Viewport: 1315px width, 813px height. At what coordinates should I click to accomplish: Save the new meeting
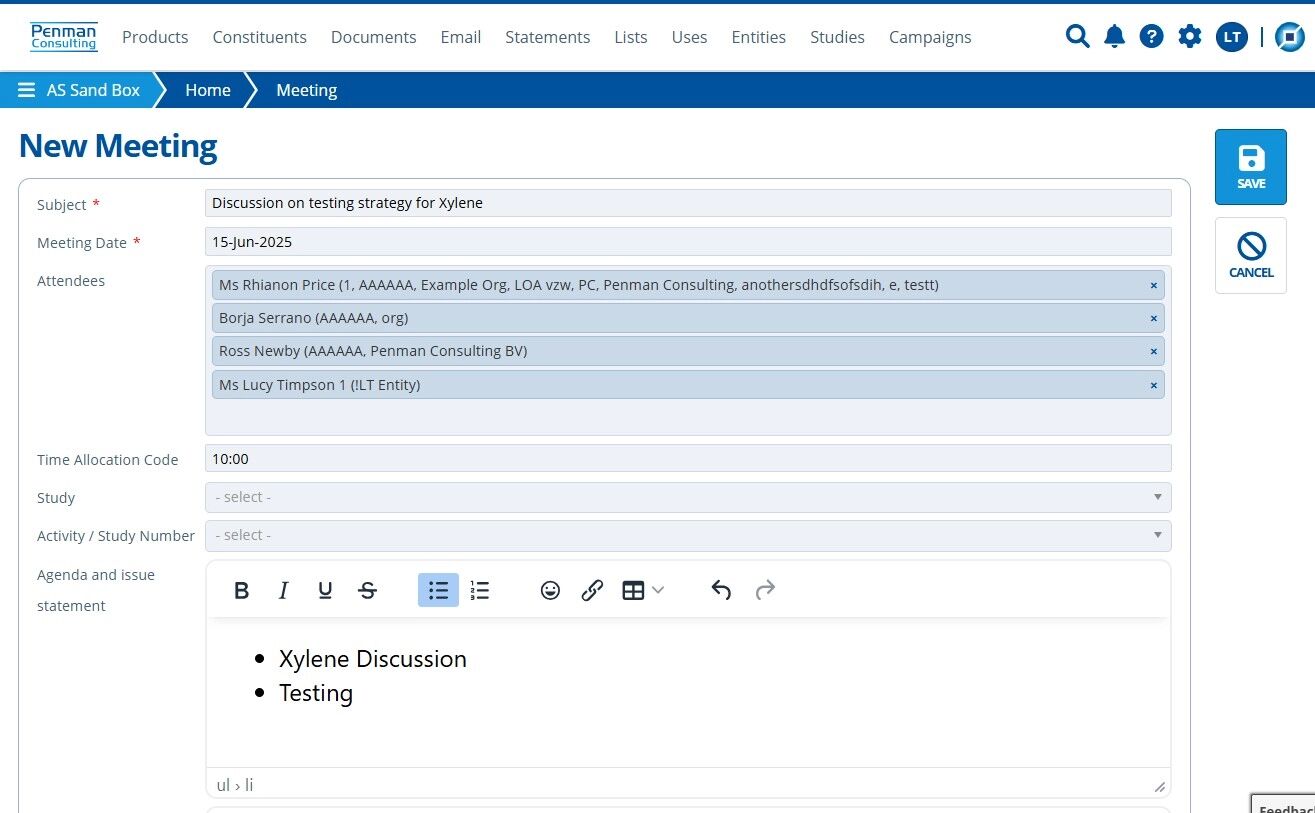pyautogui.click(x=1251, y=167)
